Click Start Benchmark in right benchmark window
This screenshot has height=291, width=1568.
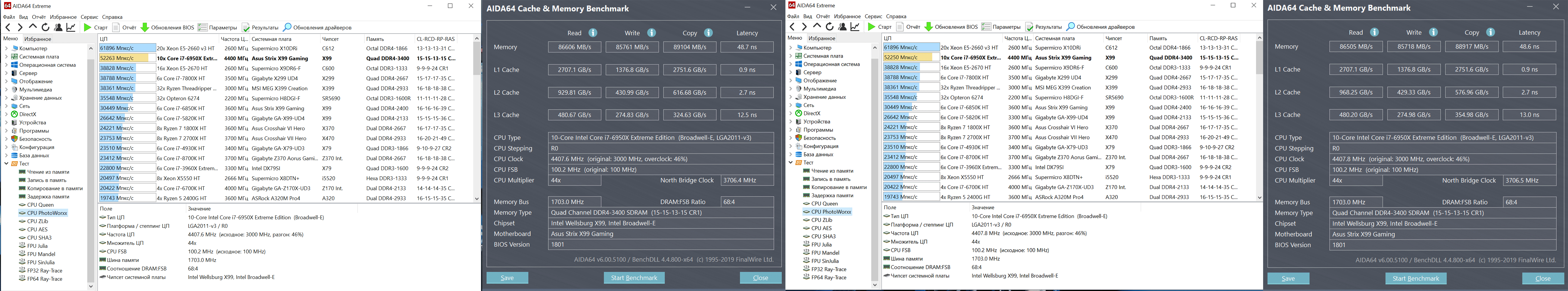tap(1416, 278)
